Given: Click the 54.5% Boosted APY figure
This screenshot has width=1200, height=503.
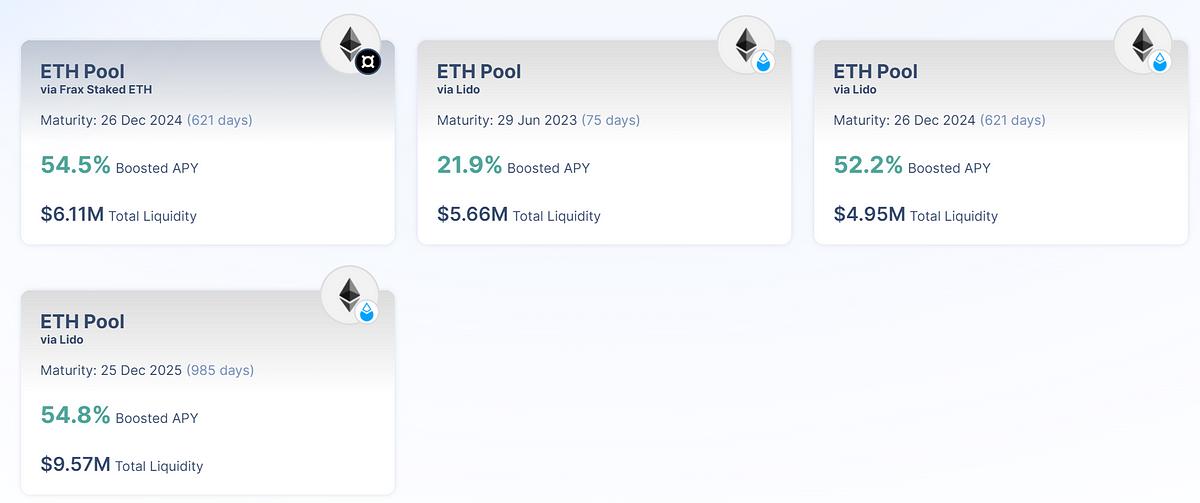Looking at the screenshot, I should click(75, 165).
